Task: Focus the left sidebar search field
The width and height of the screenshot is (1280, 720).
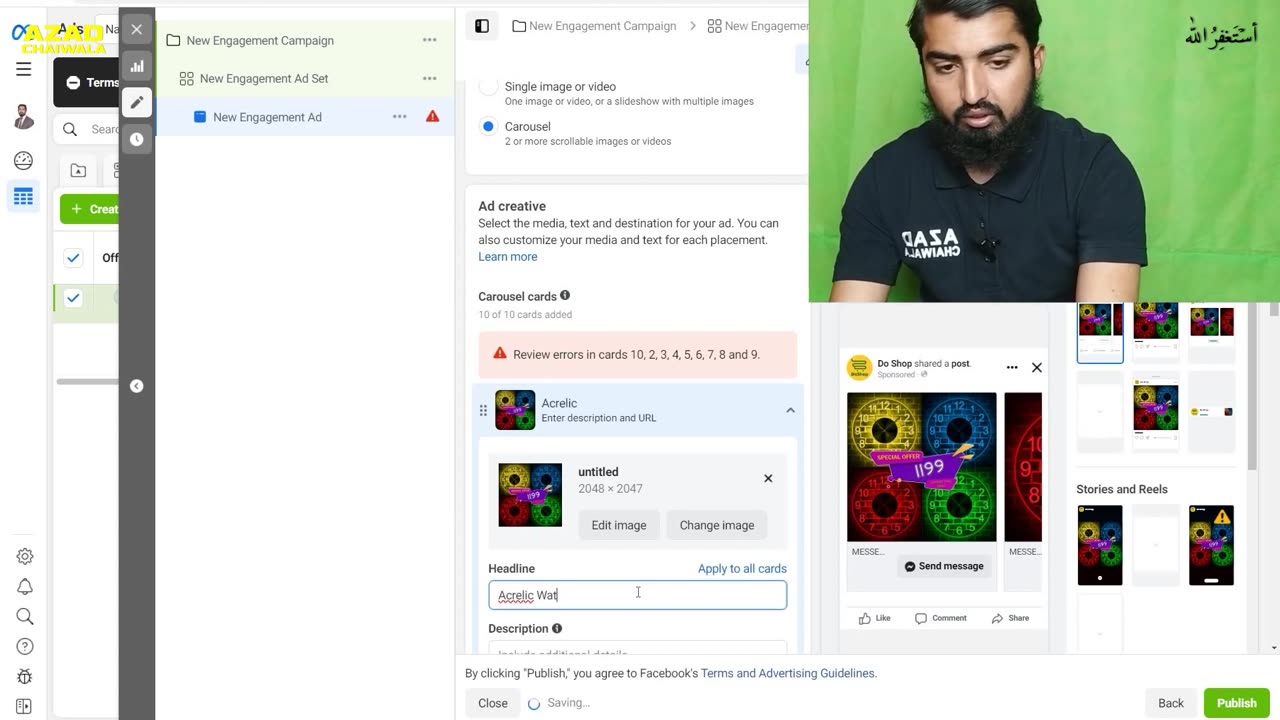Action: (88, 129)
